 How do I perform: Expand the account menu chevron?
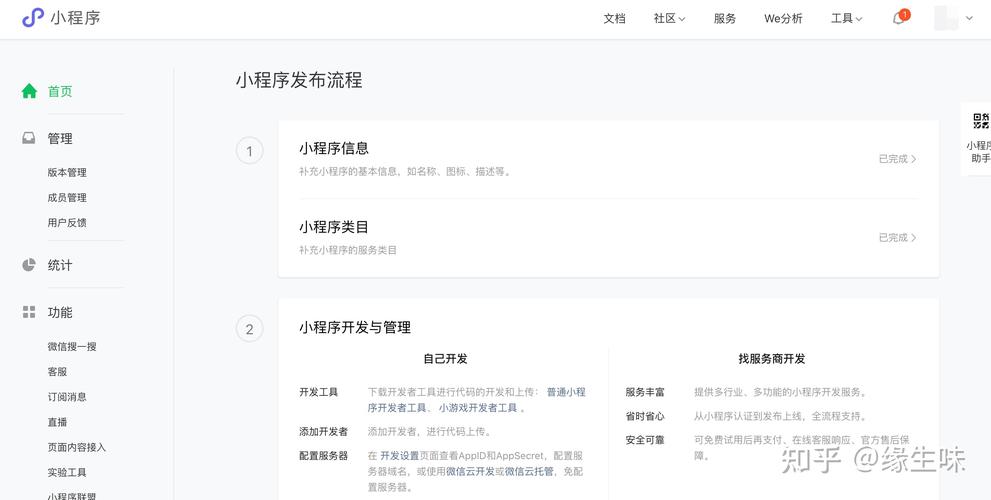(970, 18)
